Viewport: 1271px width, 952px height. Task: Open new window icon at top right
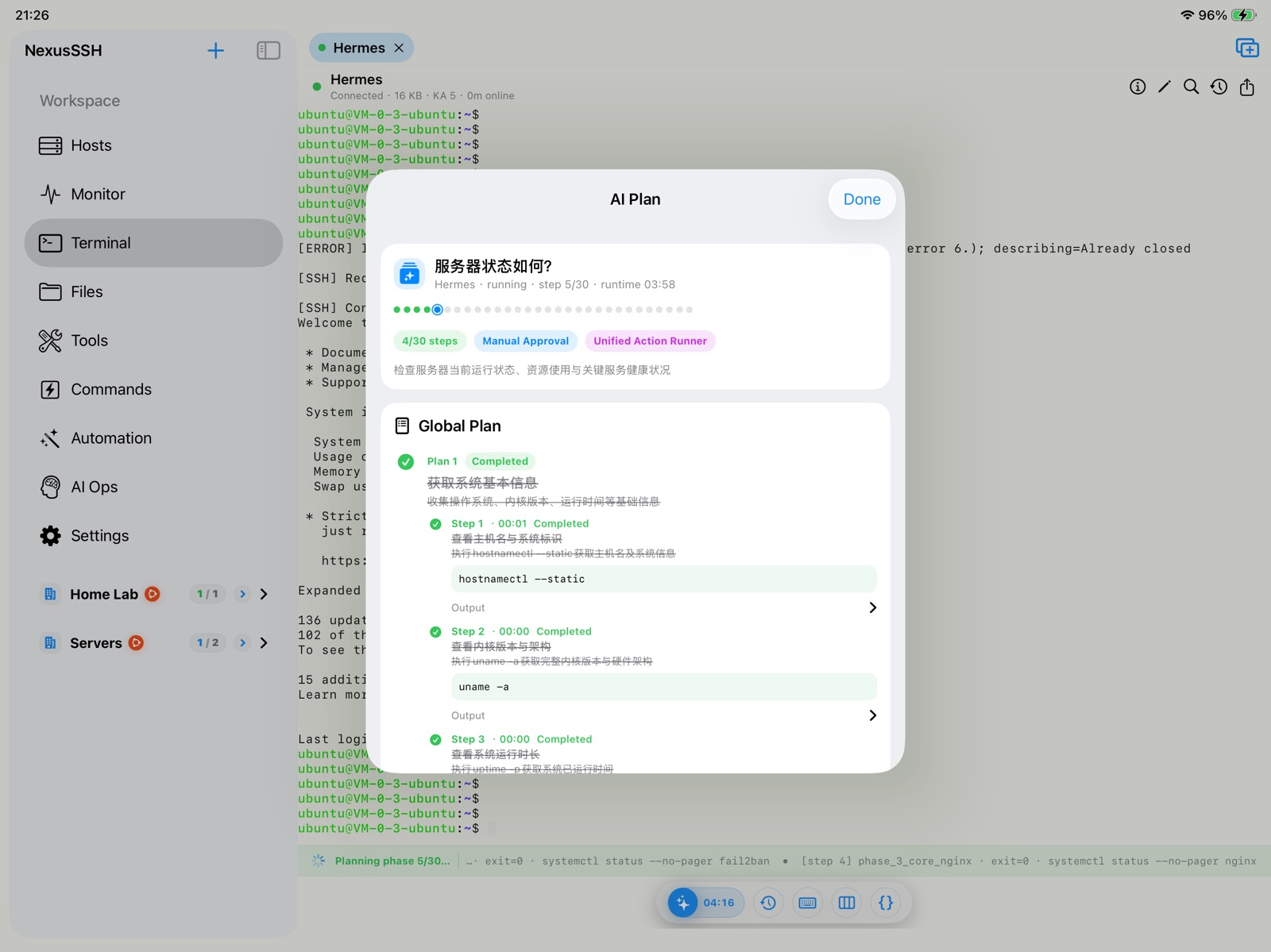(x=1247, y=48)
